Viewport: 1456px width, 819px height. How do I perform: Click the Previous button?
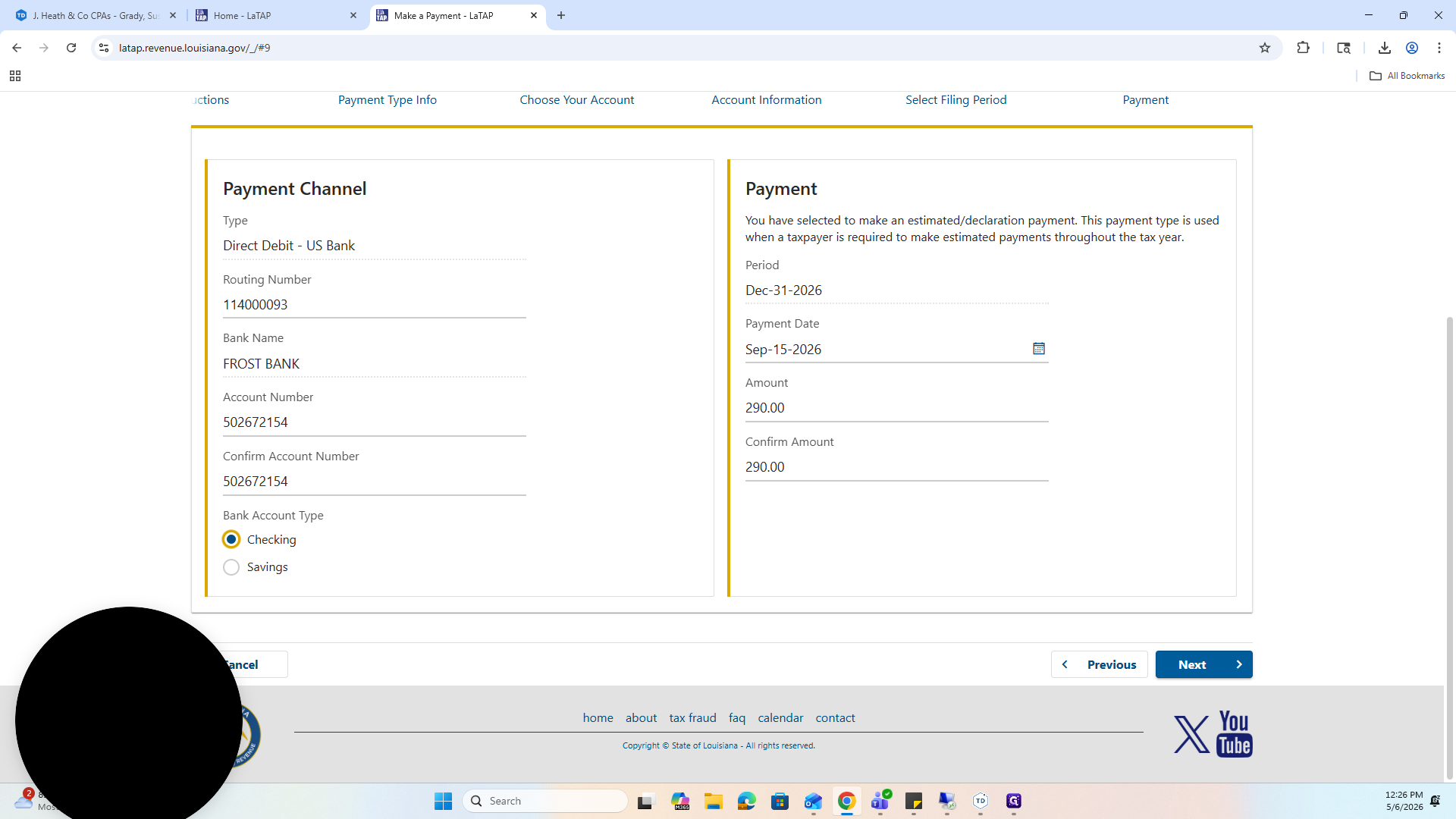tap(1100, 664)
